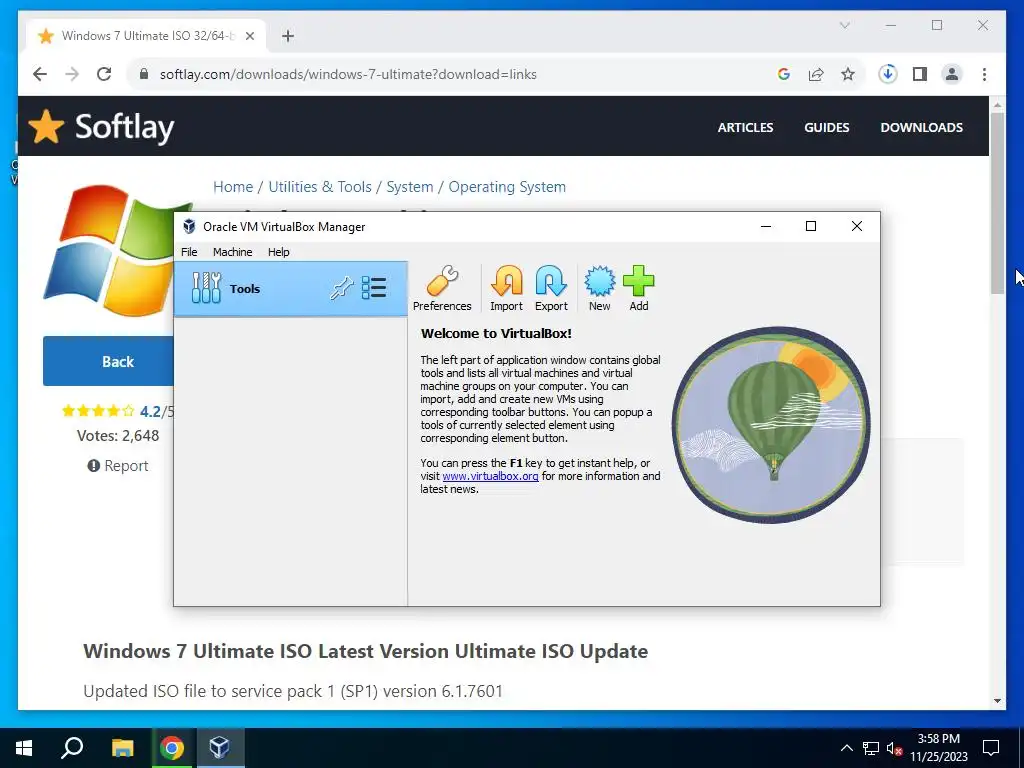Pin the Tools pane with pushpin icon
This screenshot has height=768, width=1024.
[341, 288]
